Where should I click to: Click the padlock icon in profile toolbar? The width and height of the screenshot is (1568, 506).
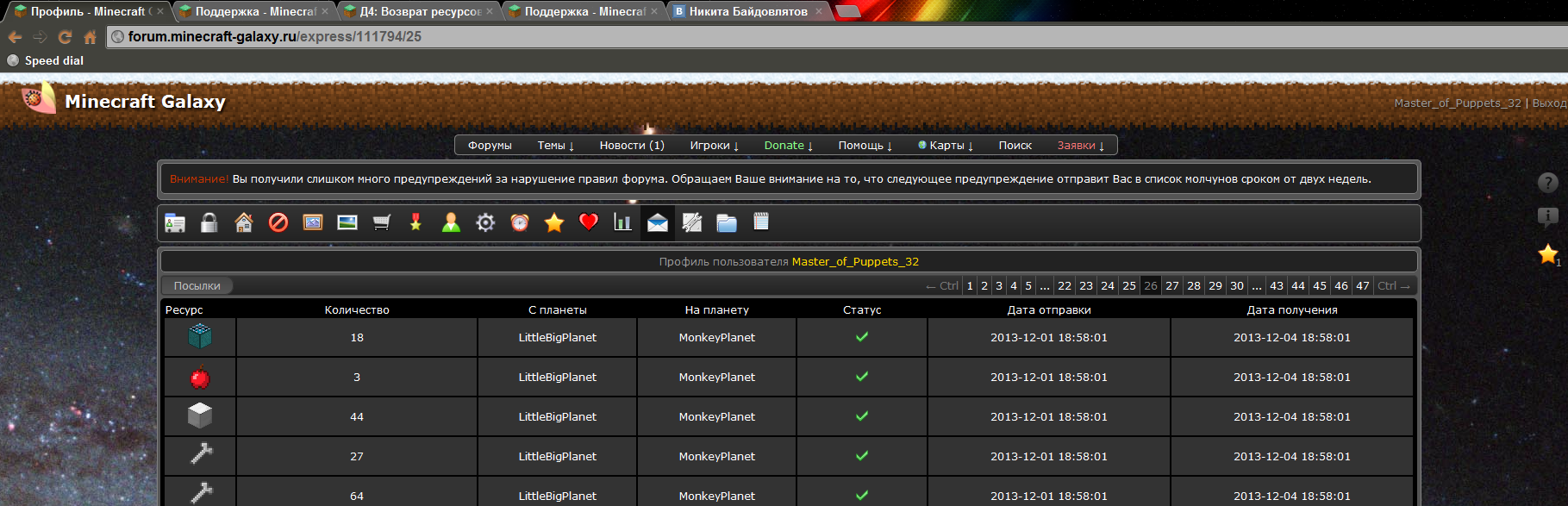(x=209, y=223)
